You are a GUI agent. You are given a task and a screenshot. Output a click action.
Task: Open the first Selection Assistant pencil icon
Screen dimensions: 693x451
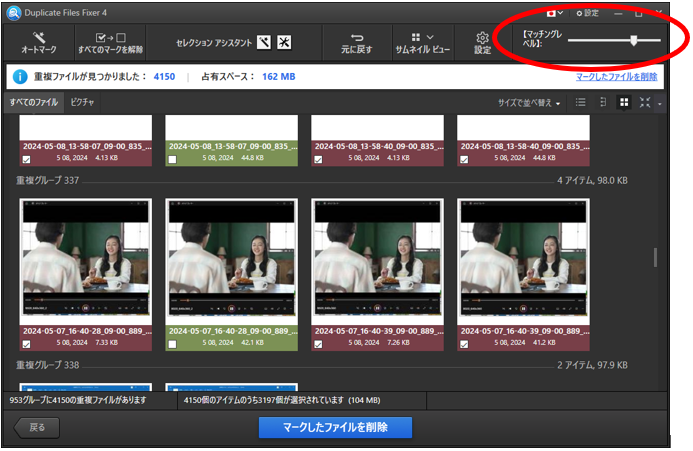tap(263, 42)
